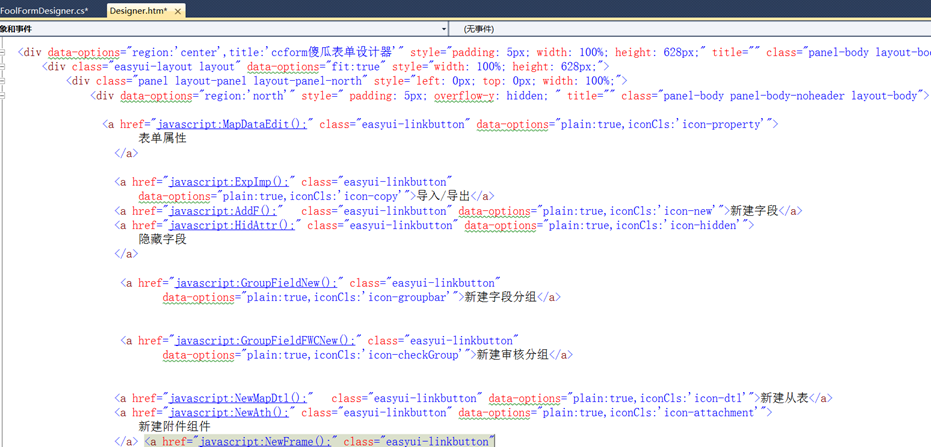Collapse the outline for the region:'center' div line
The image size is (931, 447).
[3, 52]
